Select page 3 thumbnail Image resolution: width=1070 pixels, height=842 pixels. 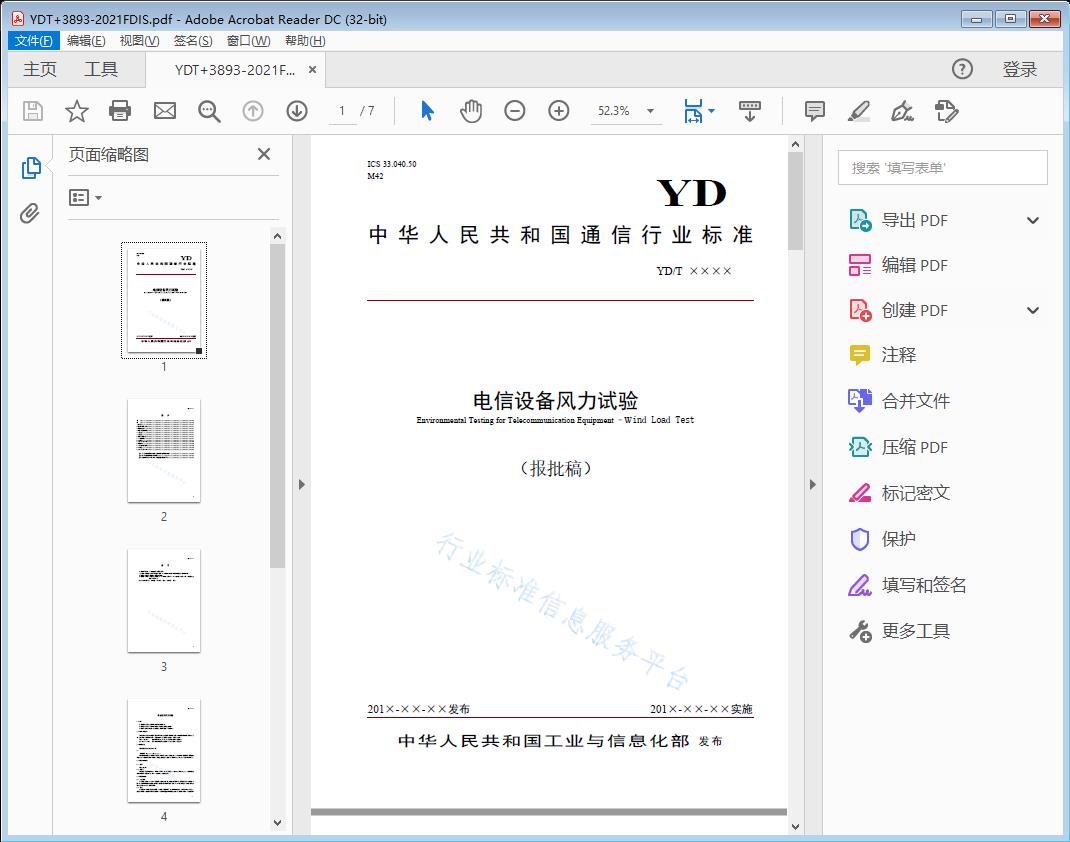164,600
